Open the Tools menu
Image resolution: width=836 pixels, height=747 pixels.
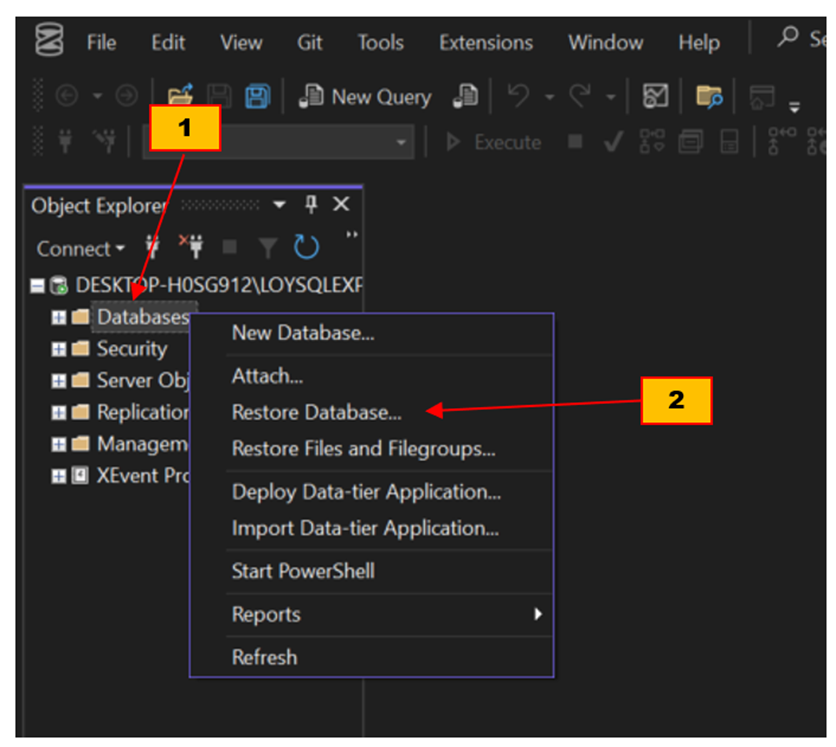[380, 42]
